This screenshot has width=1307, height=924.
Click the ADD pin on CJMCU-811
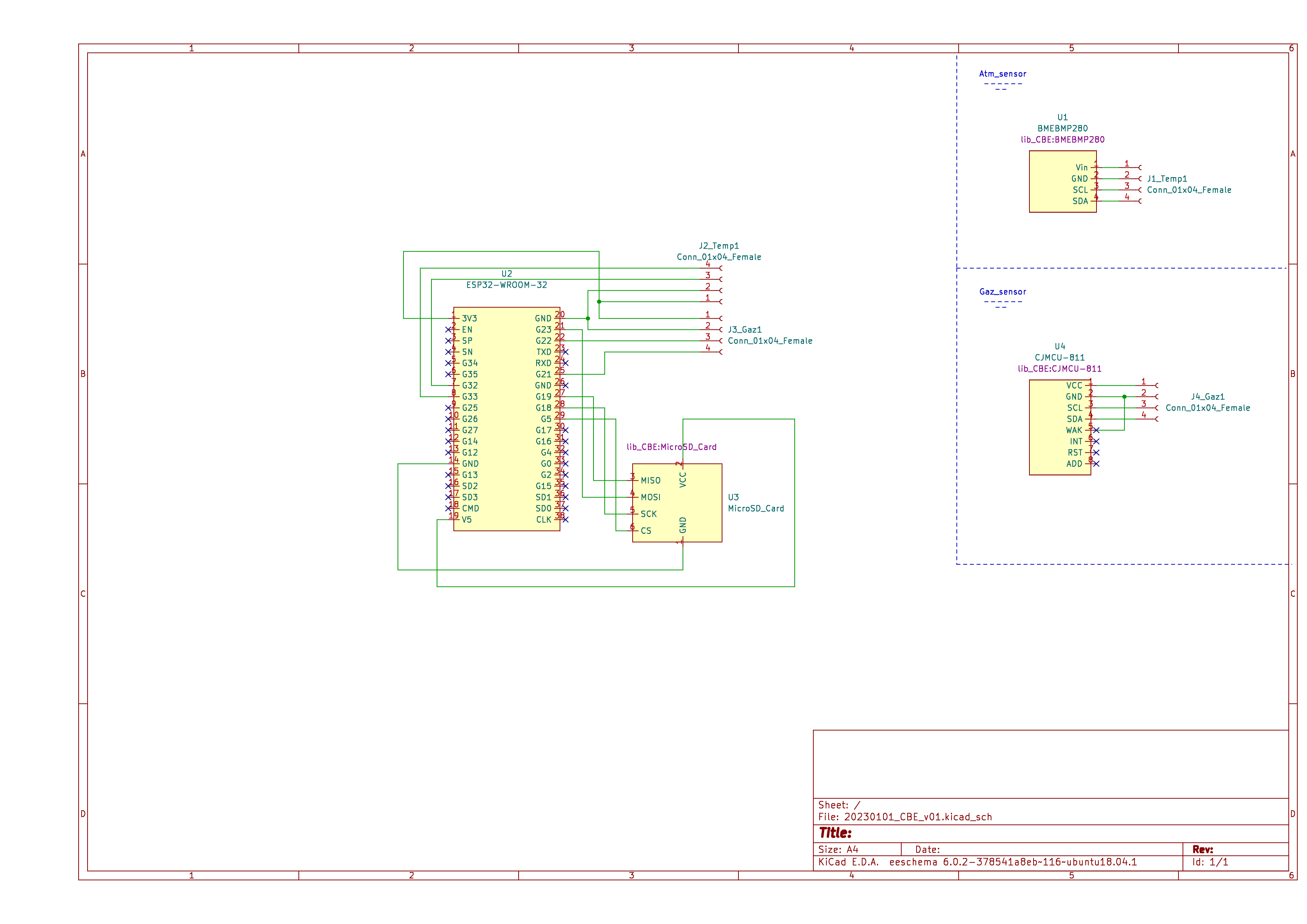(x=1074, y=464)
